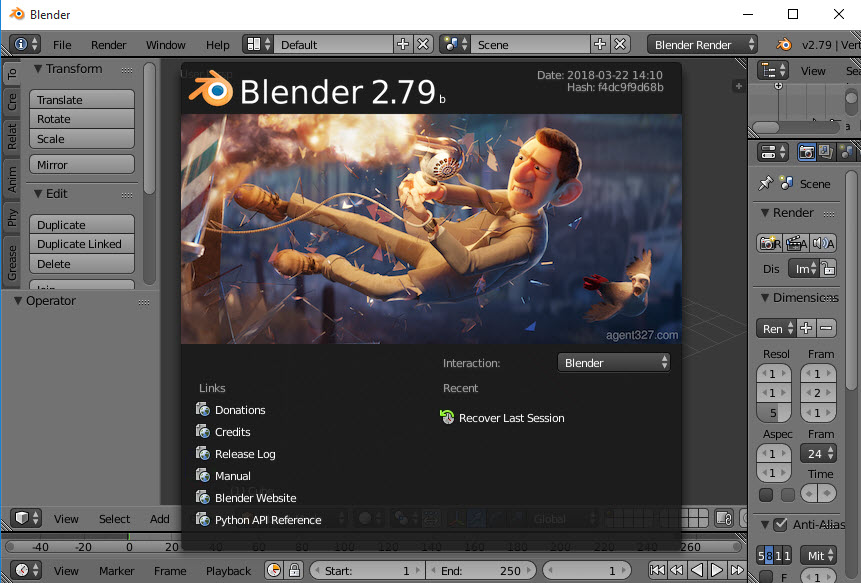The image size is (861, 583).
Task: Select anti-aliasing sample value 5
Action: pyautogui.click(x=761, y=556)
